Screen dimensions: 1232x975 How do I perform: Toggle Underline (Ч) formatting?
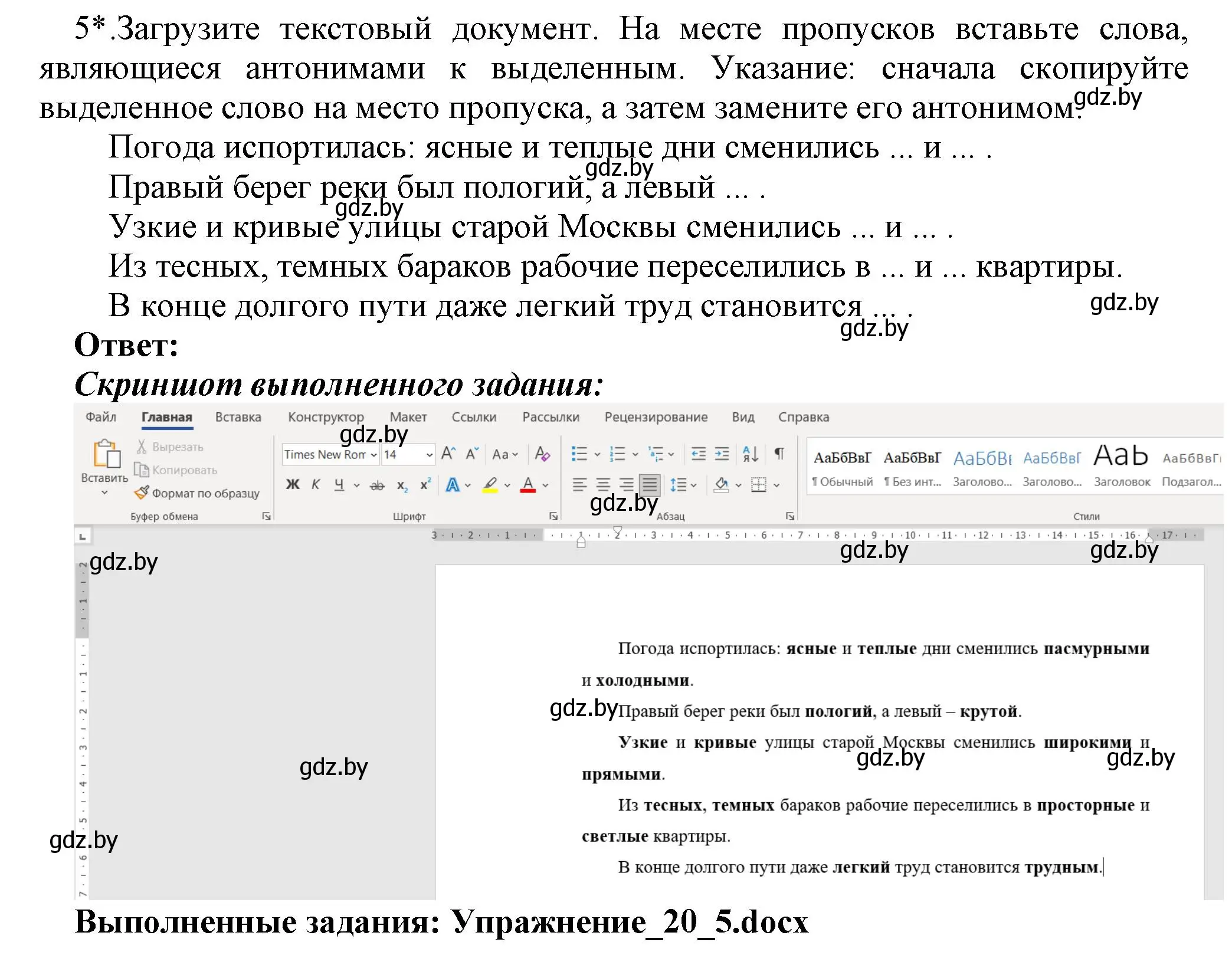click(339, 485)
